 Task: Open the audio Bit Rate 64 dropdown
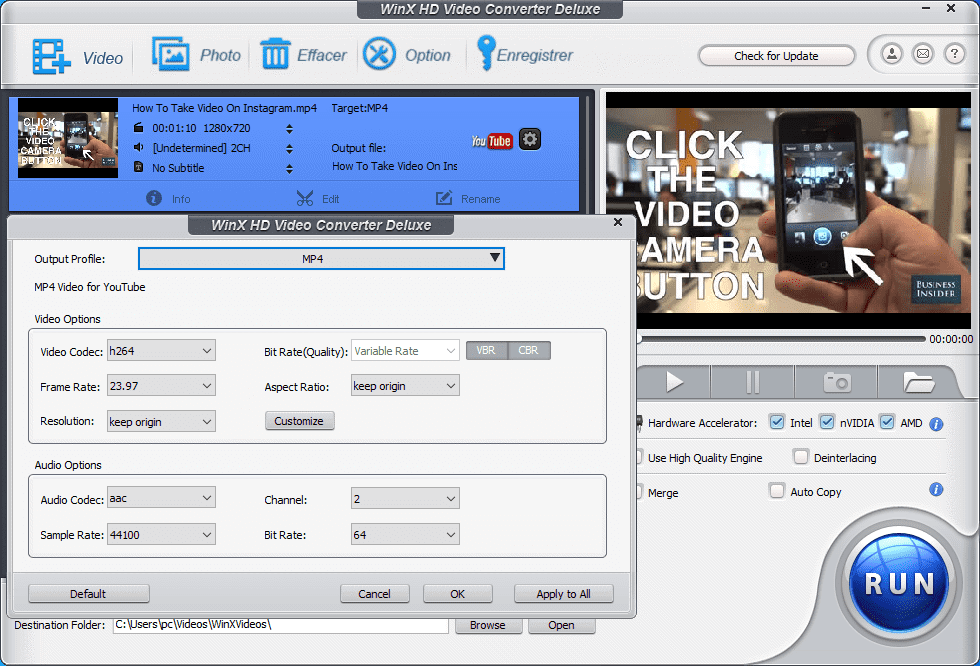pyautogui.click(x=405, y=534)
